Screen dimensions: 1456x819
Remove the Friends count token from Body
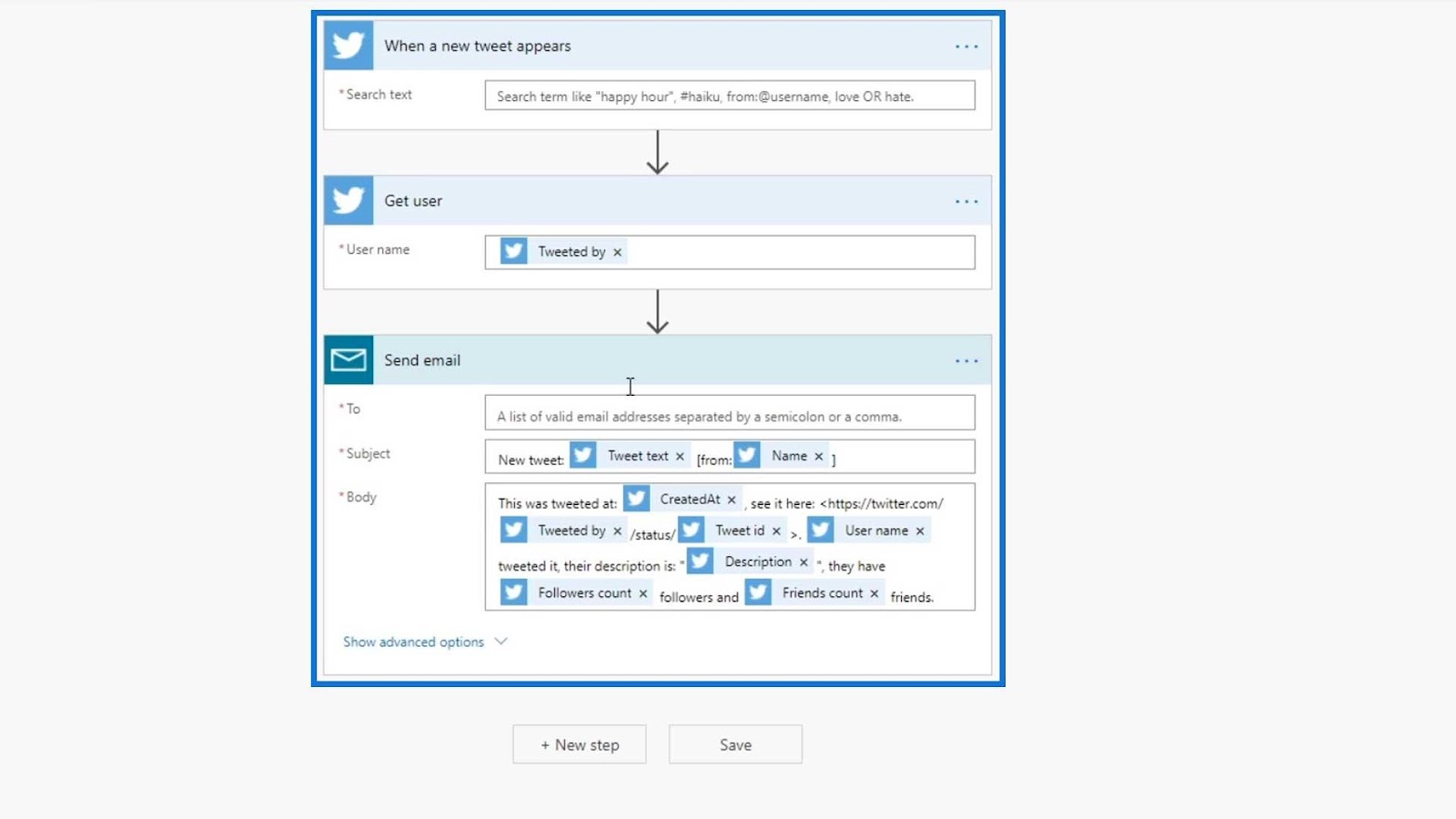pyautogui.click(x=874, y=593)
